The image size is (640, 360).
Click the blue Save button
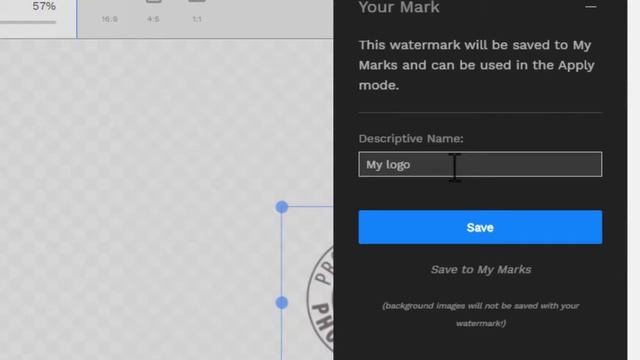[480, 227]
